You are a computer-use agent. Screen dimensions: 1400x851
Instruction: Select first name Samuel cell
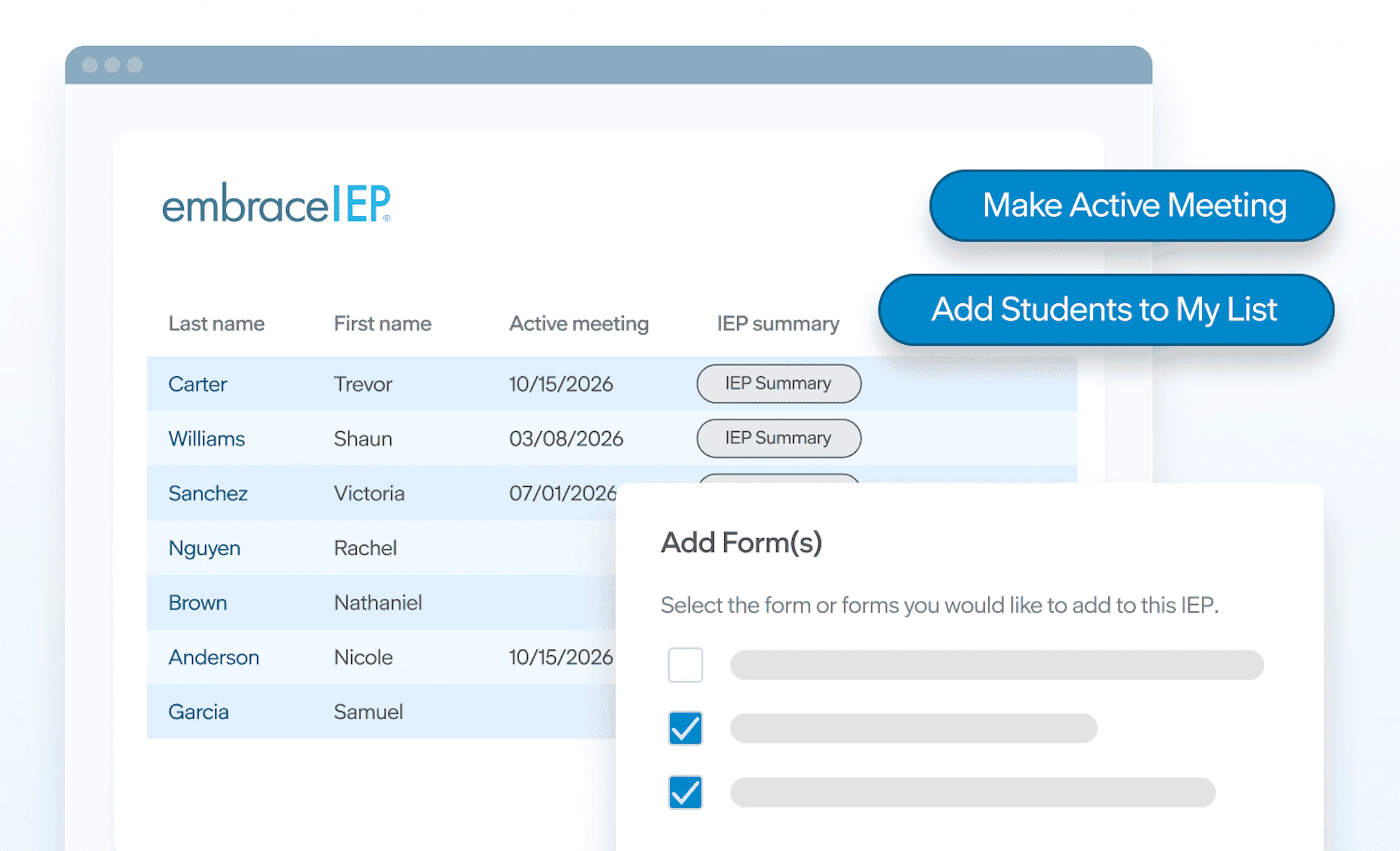tap(368, 712)
